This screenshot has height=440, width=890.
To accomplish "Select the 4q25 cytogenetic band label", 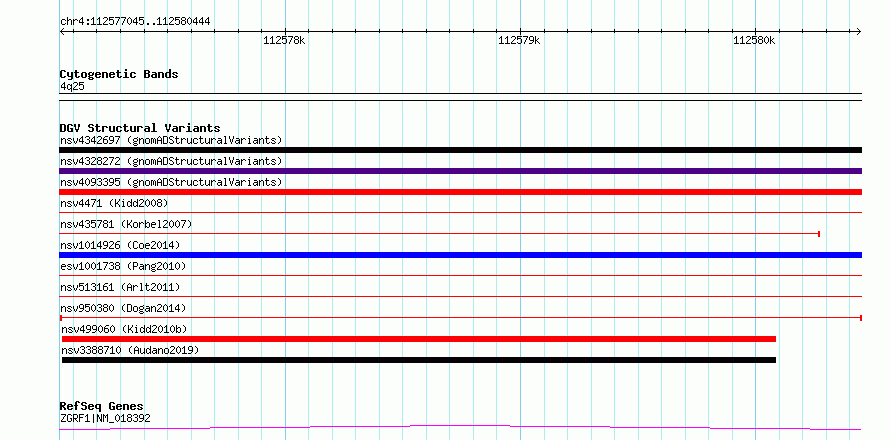I will (72, 87).
